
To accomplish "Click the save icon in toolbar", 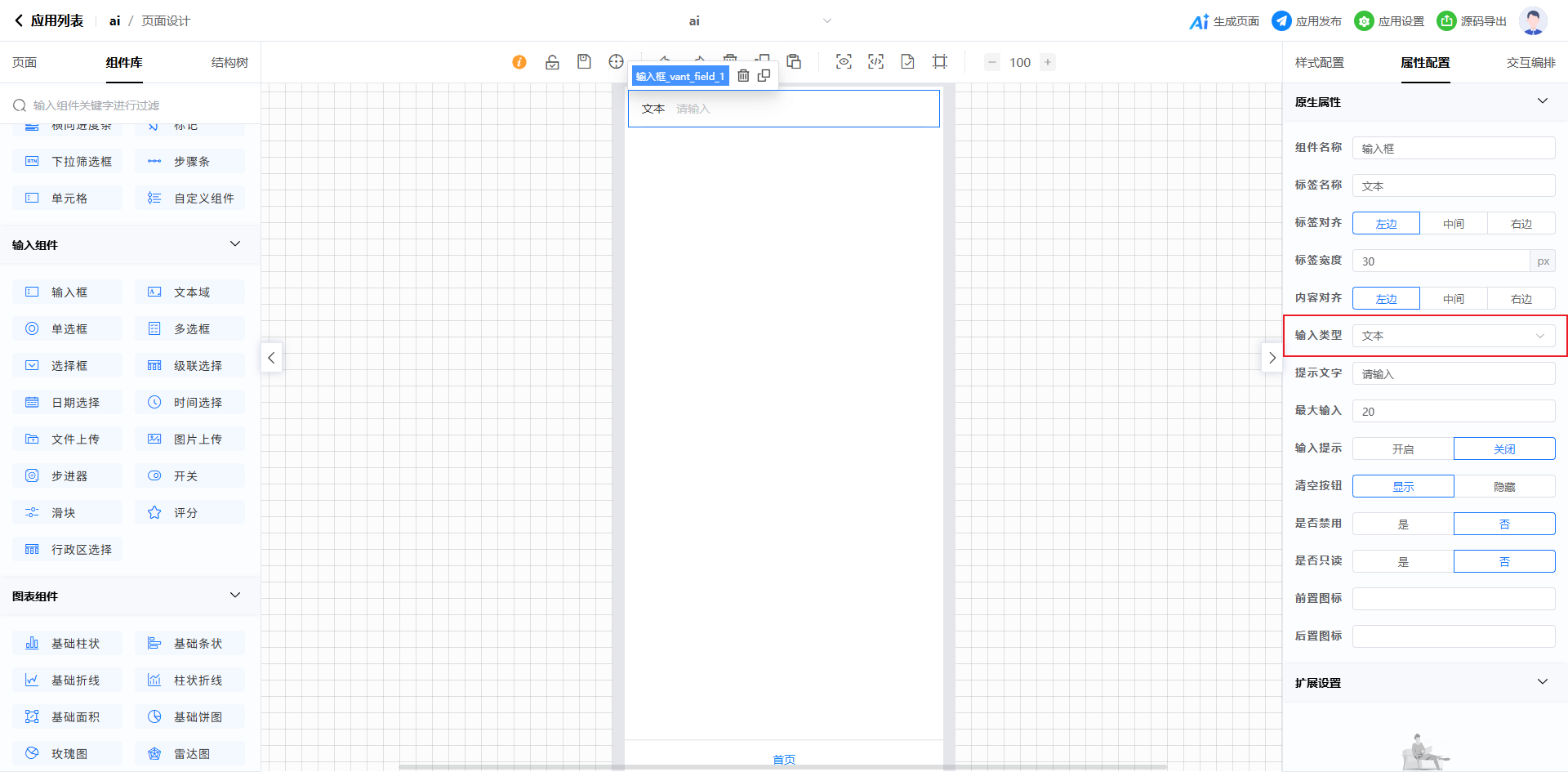I will click(584, 62).
